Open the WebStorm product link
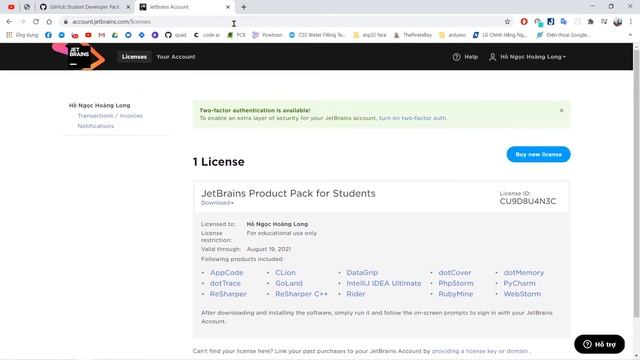Screen dimensions: 640x360 coord(522,294)
